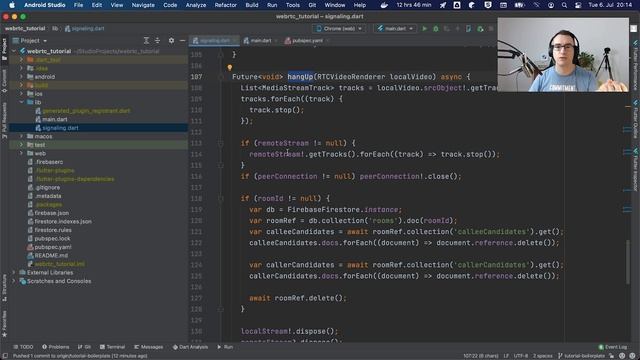Click the lib breadcrumb in navigation bar
The width and height of the screenshot is (640, 360).
[x=55, y=29]
